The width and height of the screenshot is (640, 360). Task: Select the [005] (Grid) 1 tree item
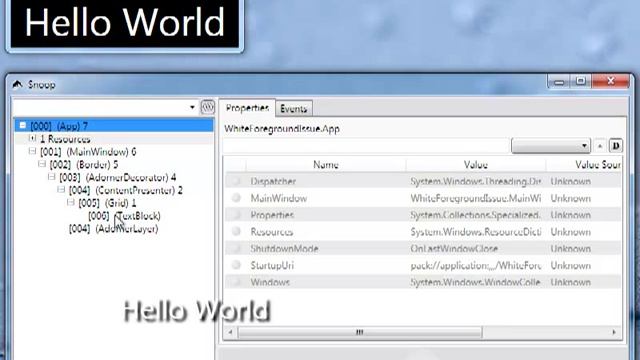tap(107, 203)
